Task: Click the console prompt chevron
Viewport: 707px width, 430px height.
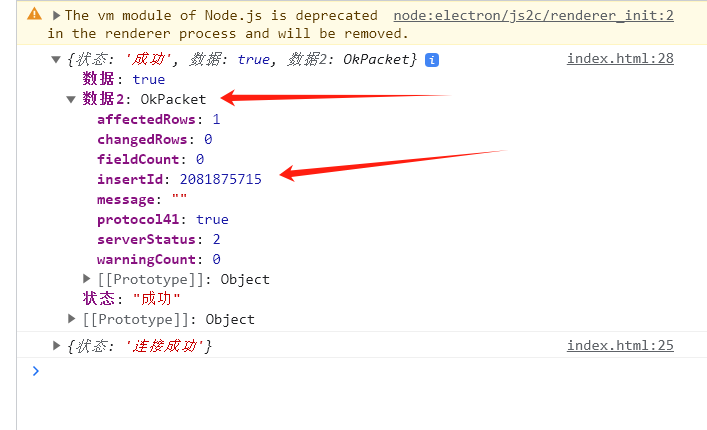Action: [x=36, y=370]
